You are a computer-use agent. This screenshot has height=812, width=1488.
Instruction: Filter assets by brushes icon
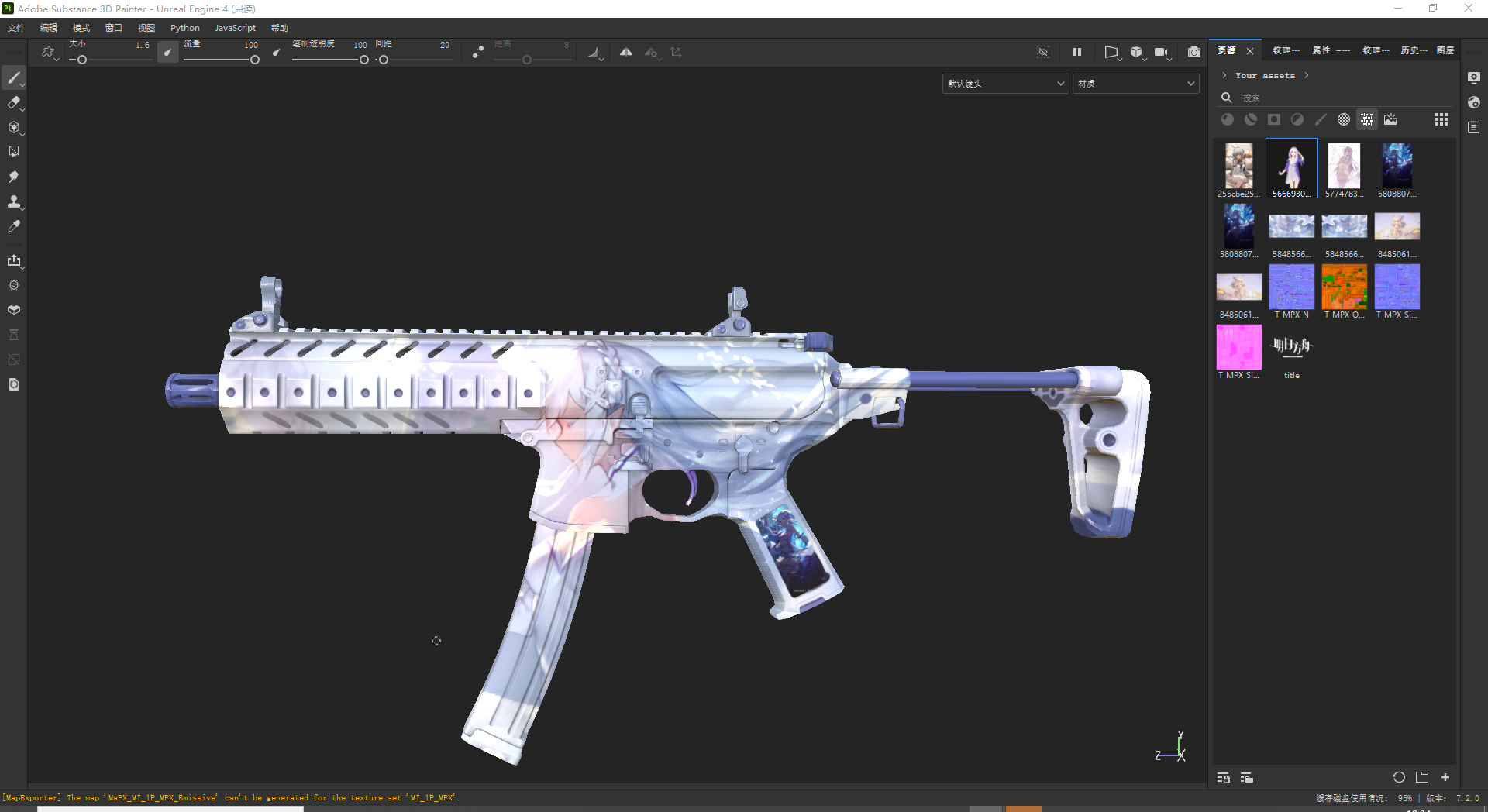tap(1321, 119)
